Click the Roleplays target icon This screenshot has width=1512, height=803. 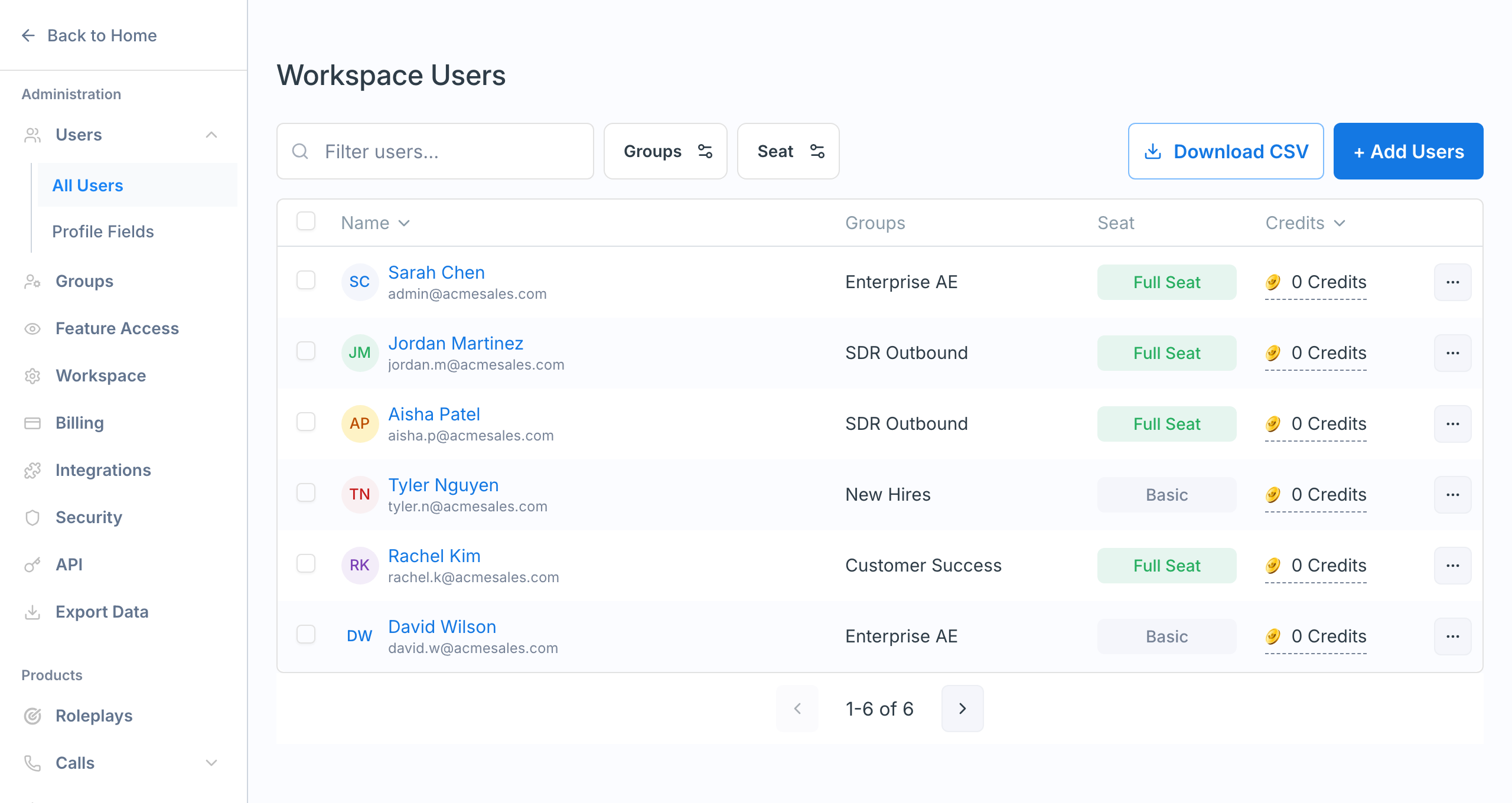(32, 716)
